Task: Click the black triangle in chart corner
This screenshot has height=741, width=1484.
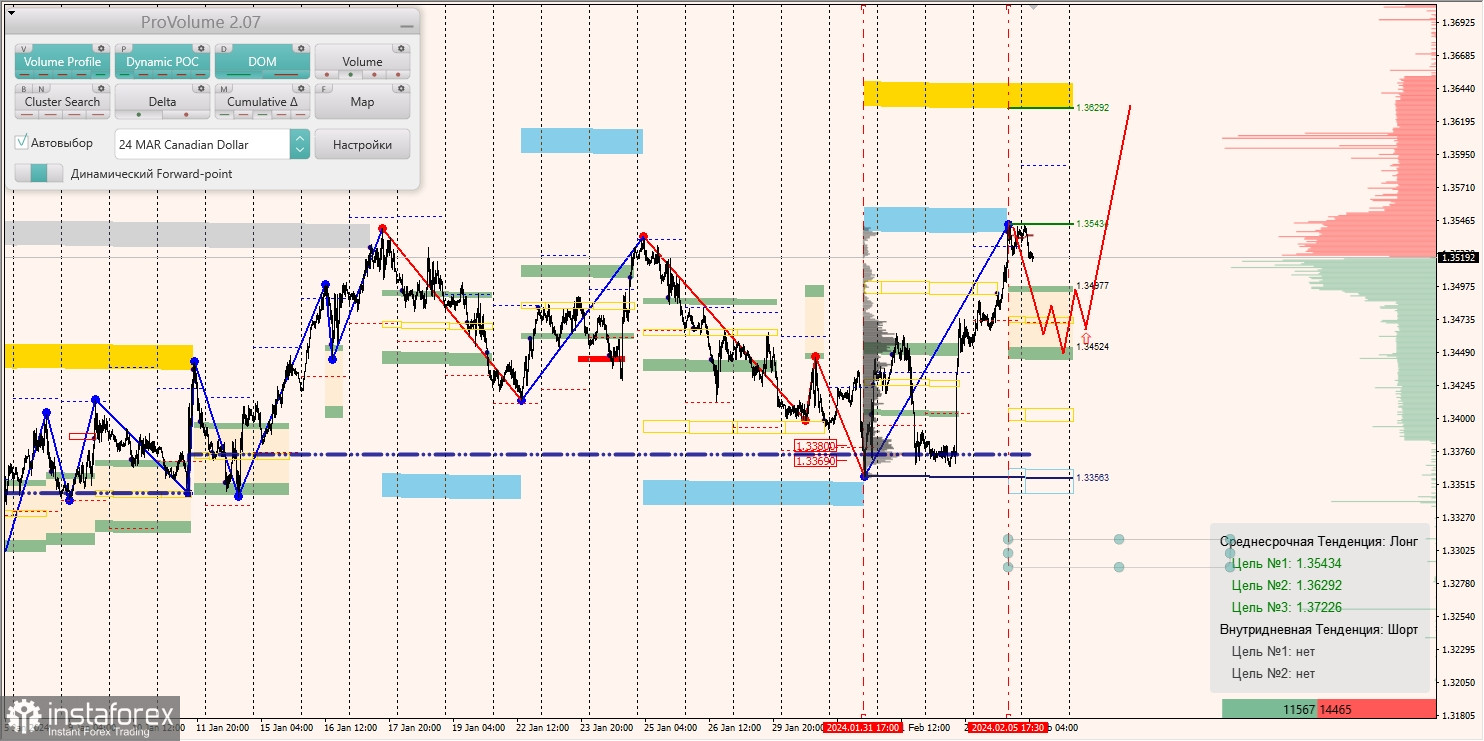Action: point(11,13)
